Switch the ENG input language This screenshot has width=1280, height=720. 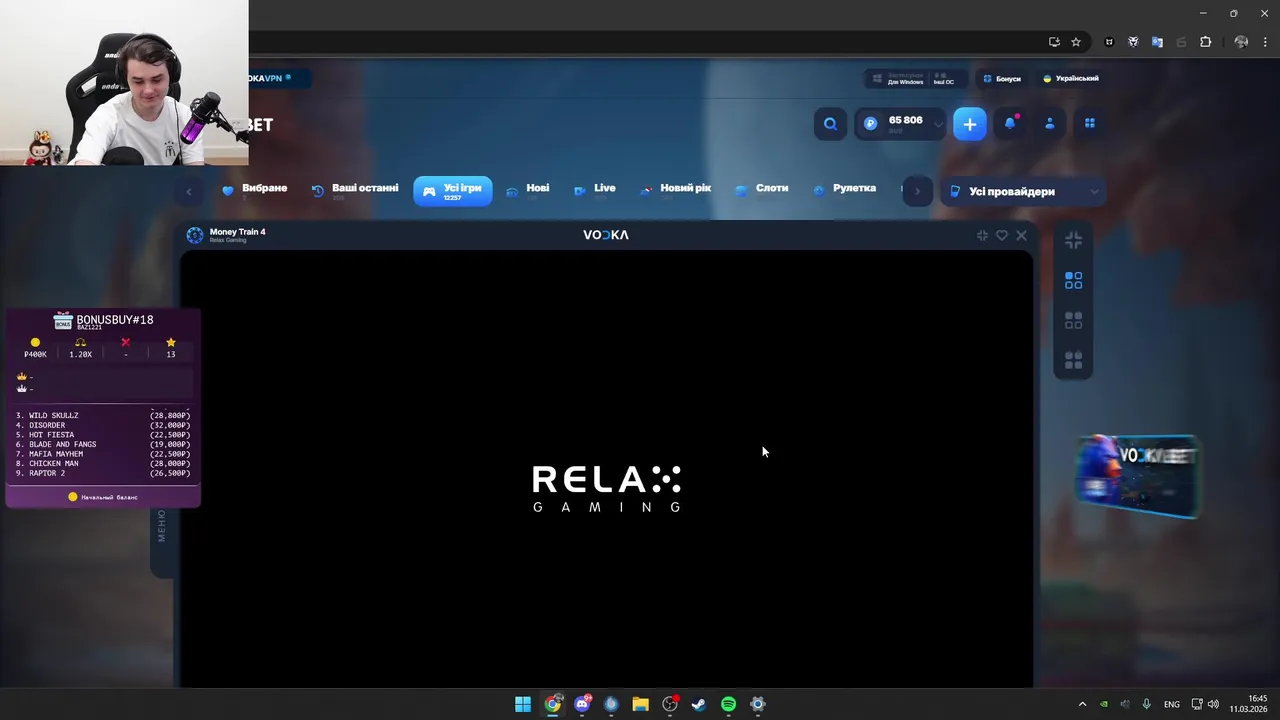click(1171, 704)
